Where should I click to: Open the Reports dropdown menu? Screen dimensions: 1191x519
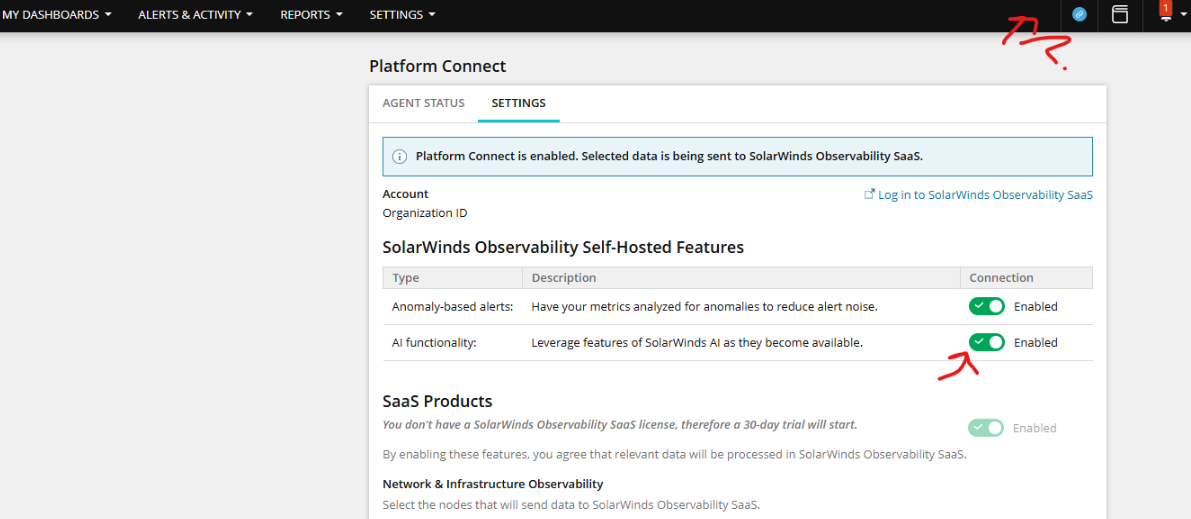(311, 14)
